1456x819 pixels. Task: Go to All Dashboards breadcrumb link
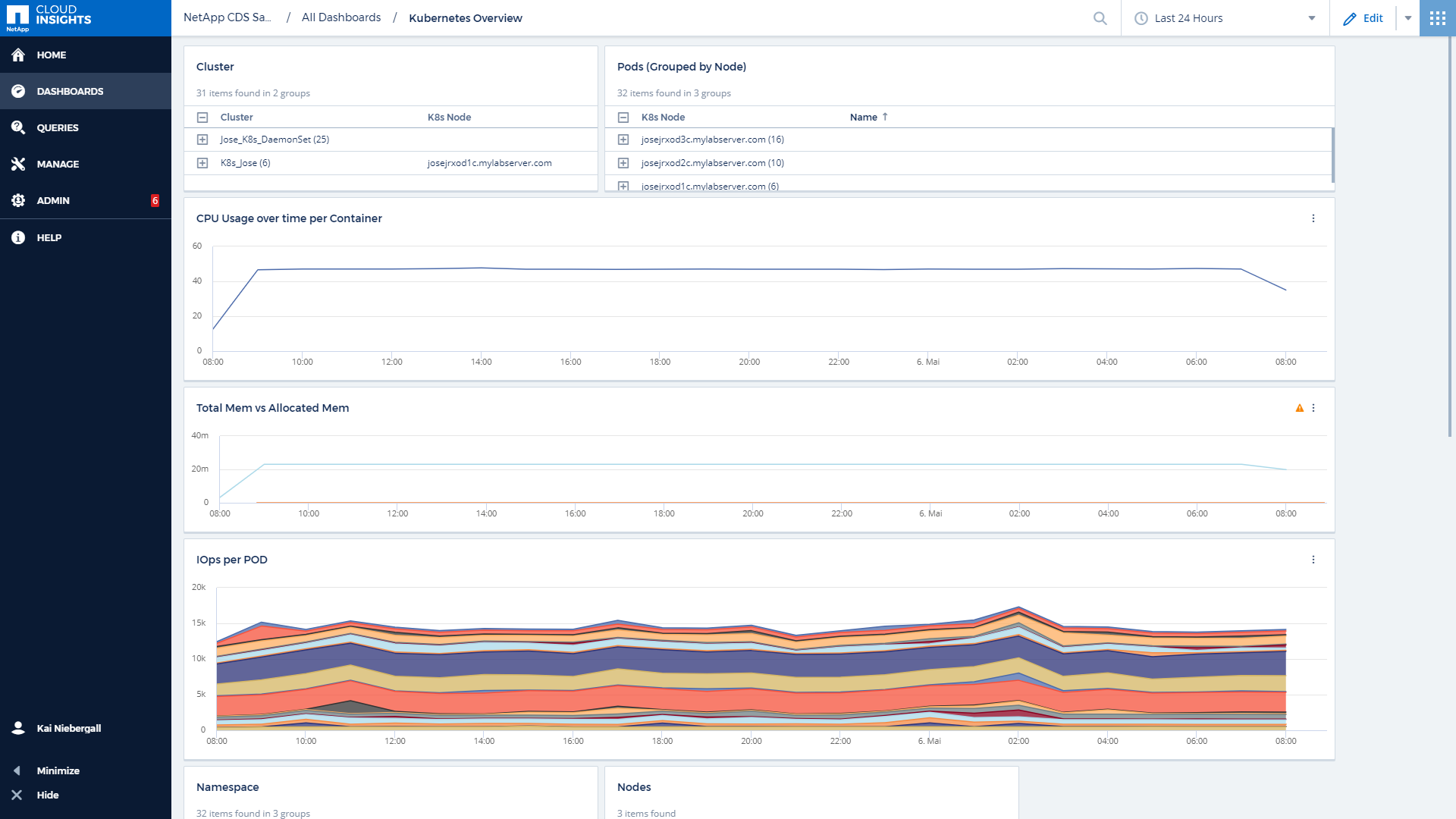(341, 17)
